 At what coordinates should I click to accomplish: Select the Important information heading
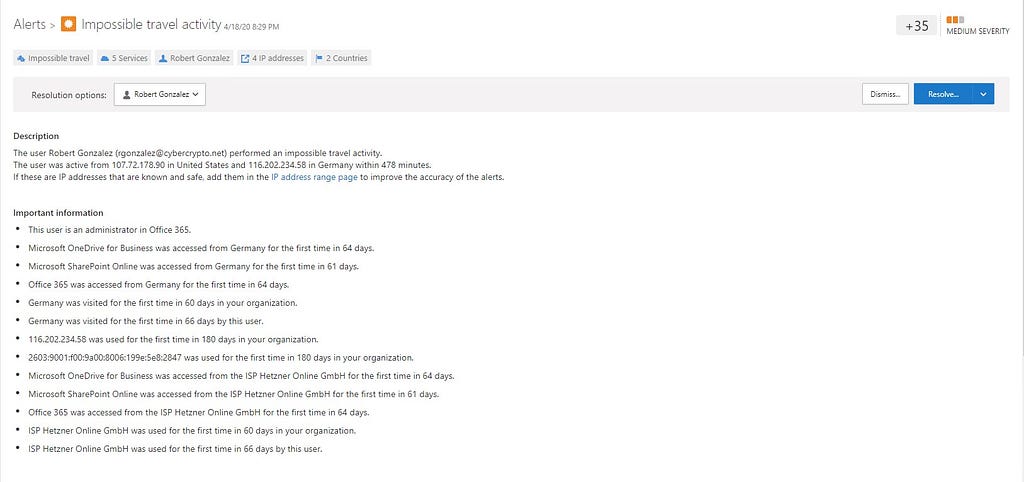(x=58, y=213)
